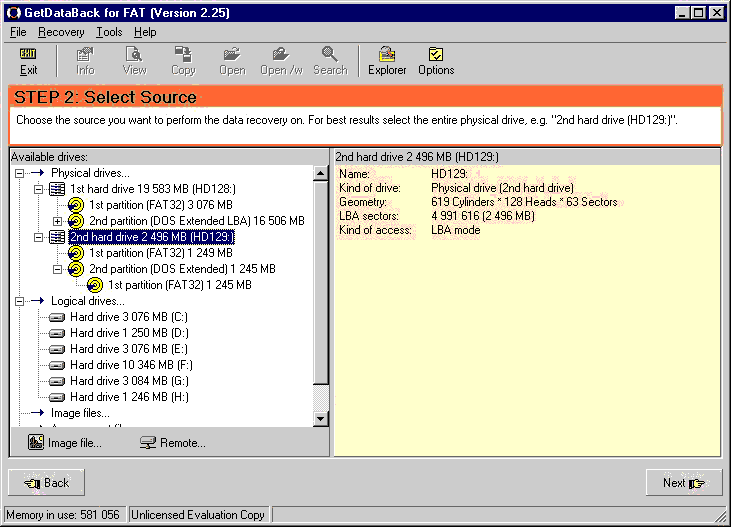Collapse the DOS Extended 1 245 MB partition
Screen dimensions: 731x527
point(57,269)
